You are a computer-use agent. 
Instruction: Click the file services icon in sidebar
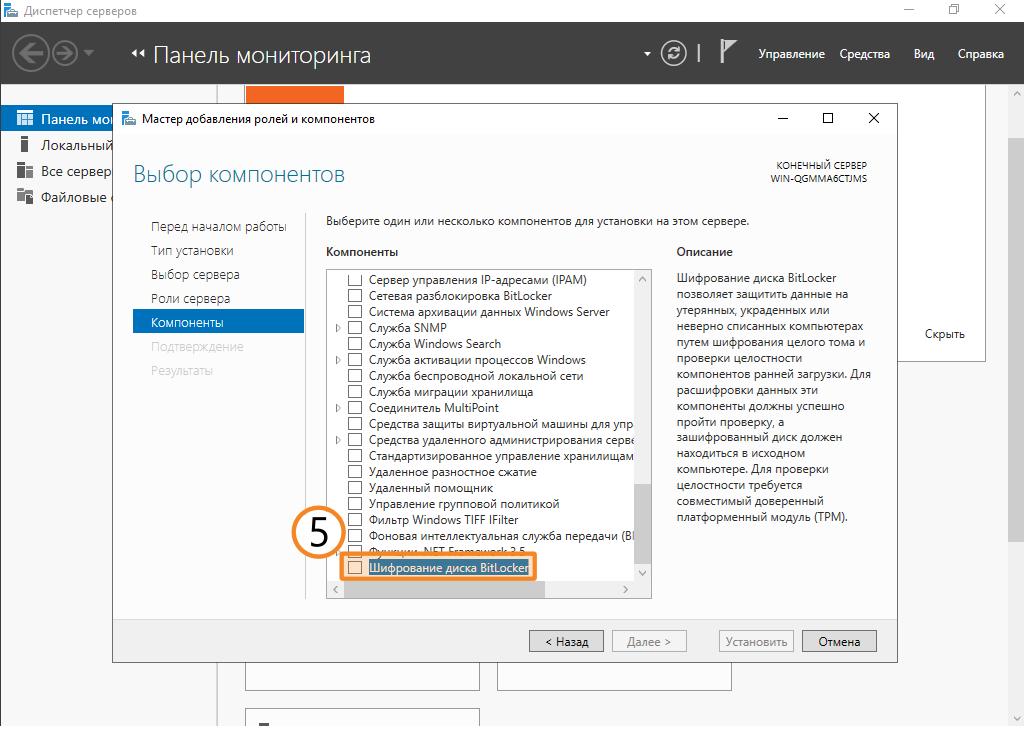click(x=25, y=197)
